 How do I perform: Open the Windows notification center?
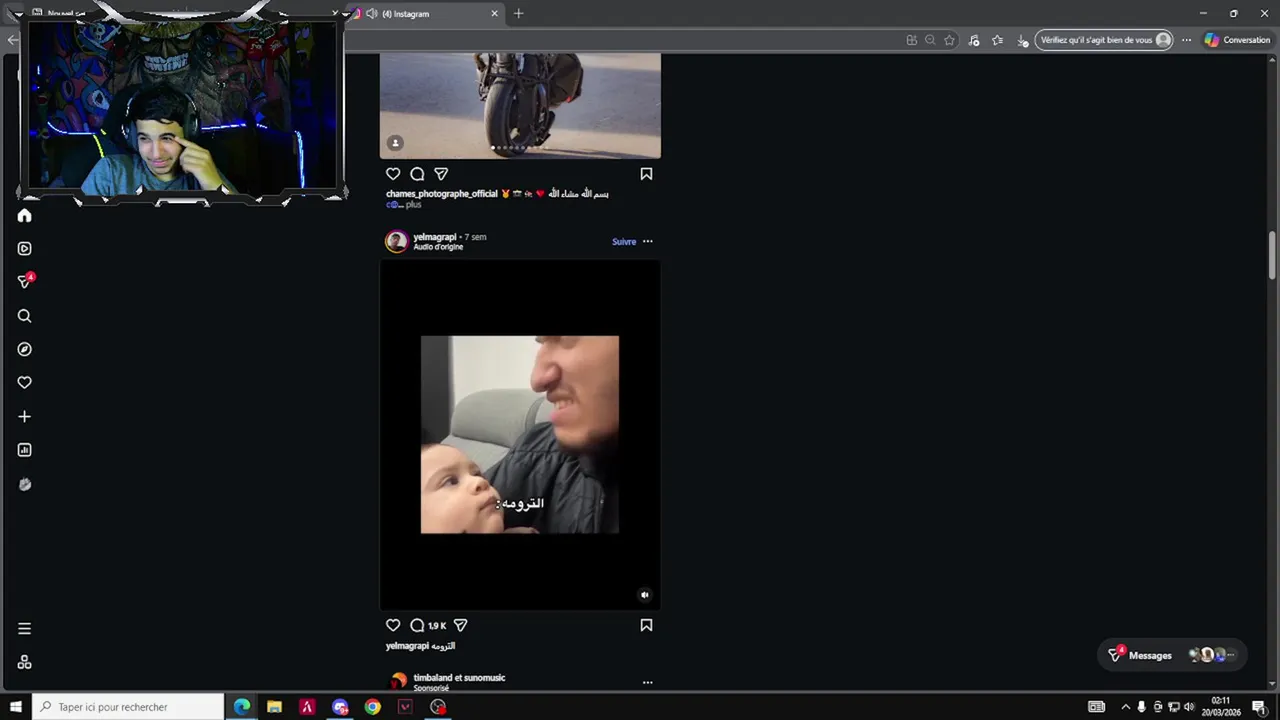(x=1259, y=707)
